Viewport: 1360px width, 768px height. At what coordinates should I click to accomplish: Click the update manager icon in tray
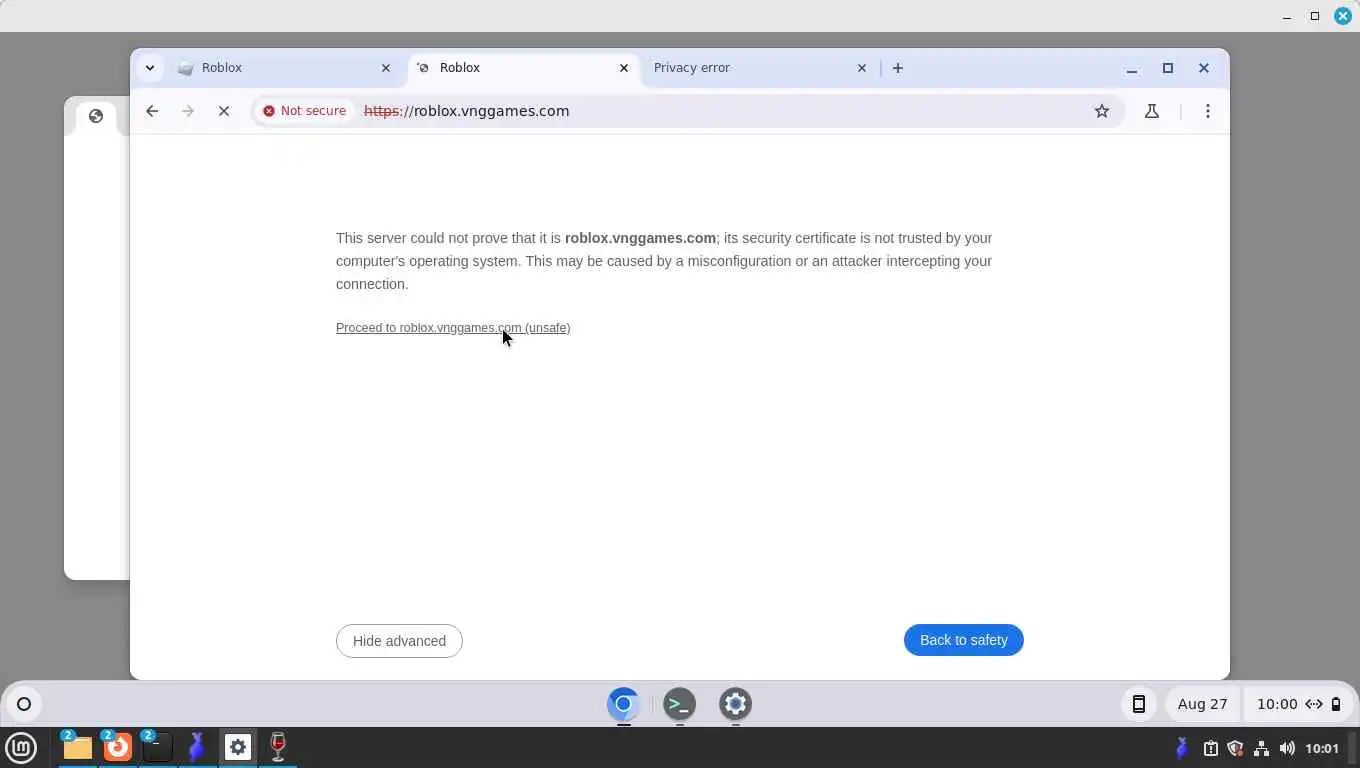[1210, 748]
